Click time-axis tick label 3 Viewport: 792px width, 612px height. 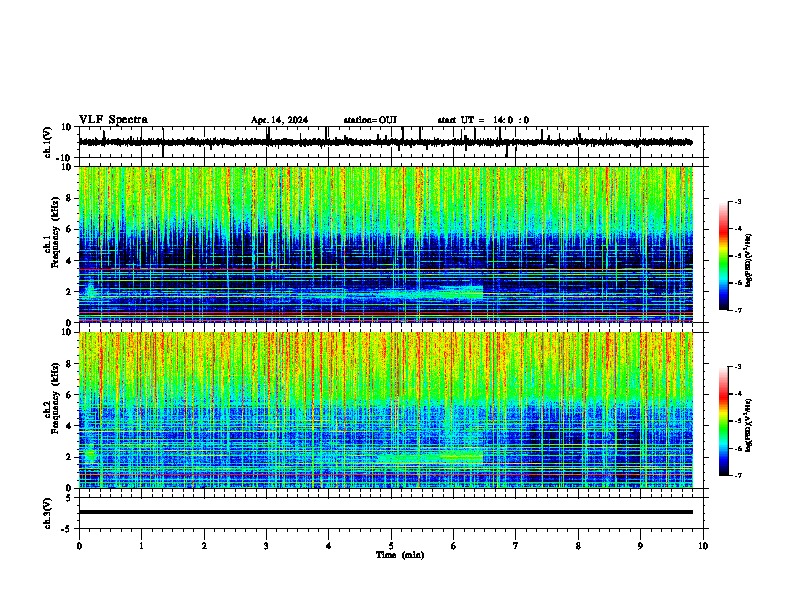[x=266, y=546]
